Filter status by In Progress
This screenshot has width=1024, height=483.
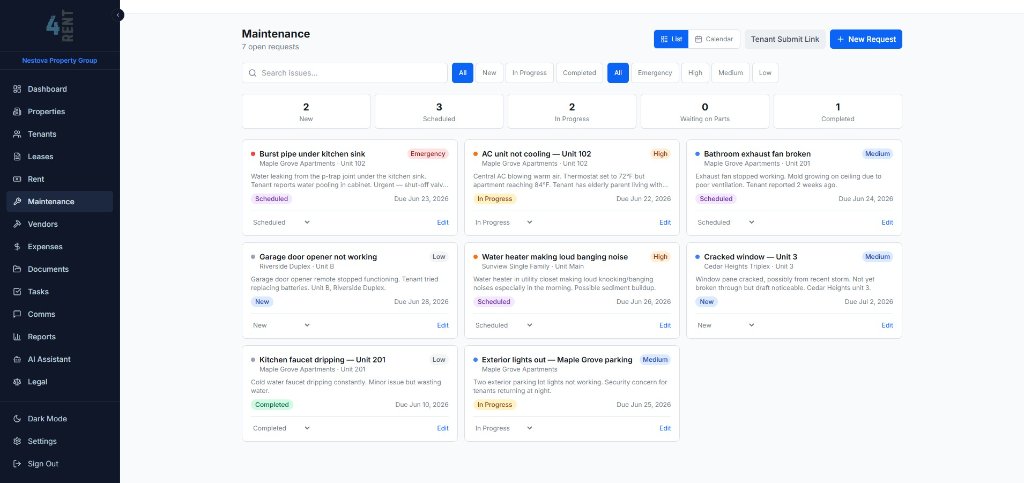(529, 73)
